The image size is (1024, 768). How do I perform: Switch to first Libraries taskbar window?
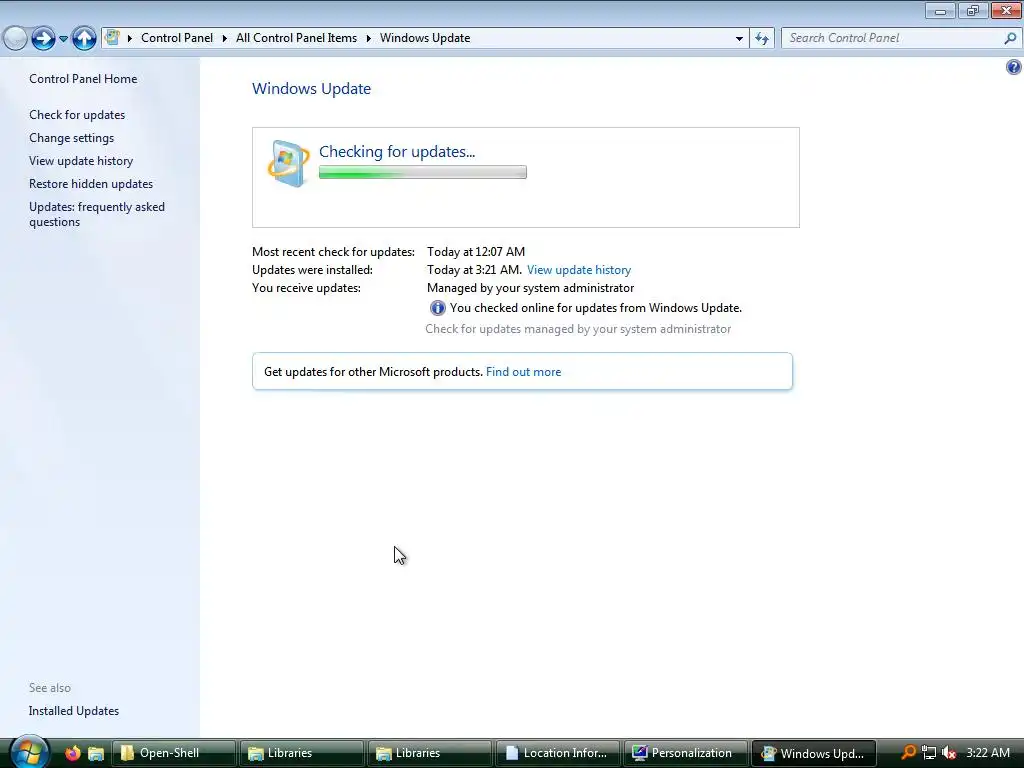[302, 753]
